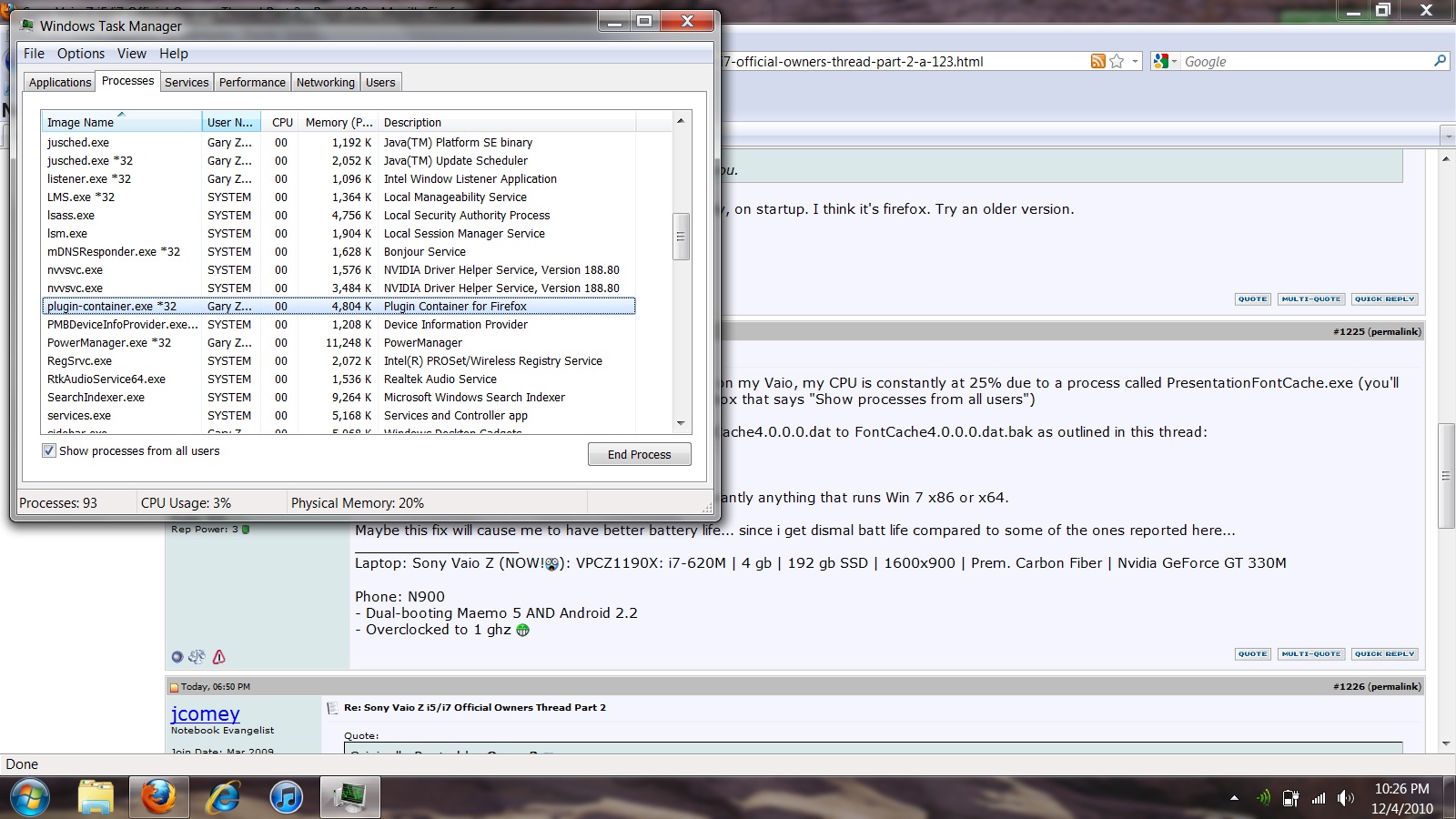Click the user online status icon

[x=177, y=657]
